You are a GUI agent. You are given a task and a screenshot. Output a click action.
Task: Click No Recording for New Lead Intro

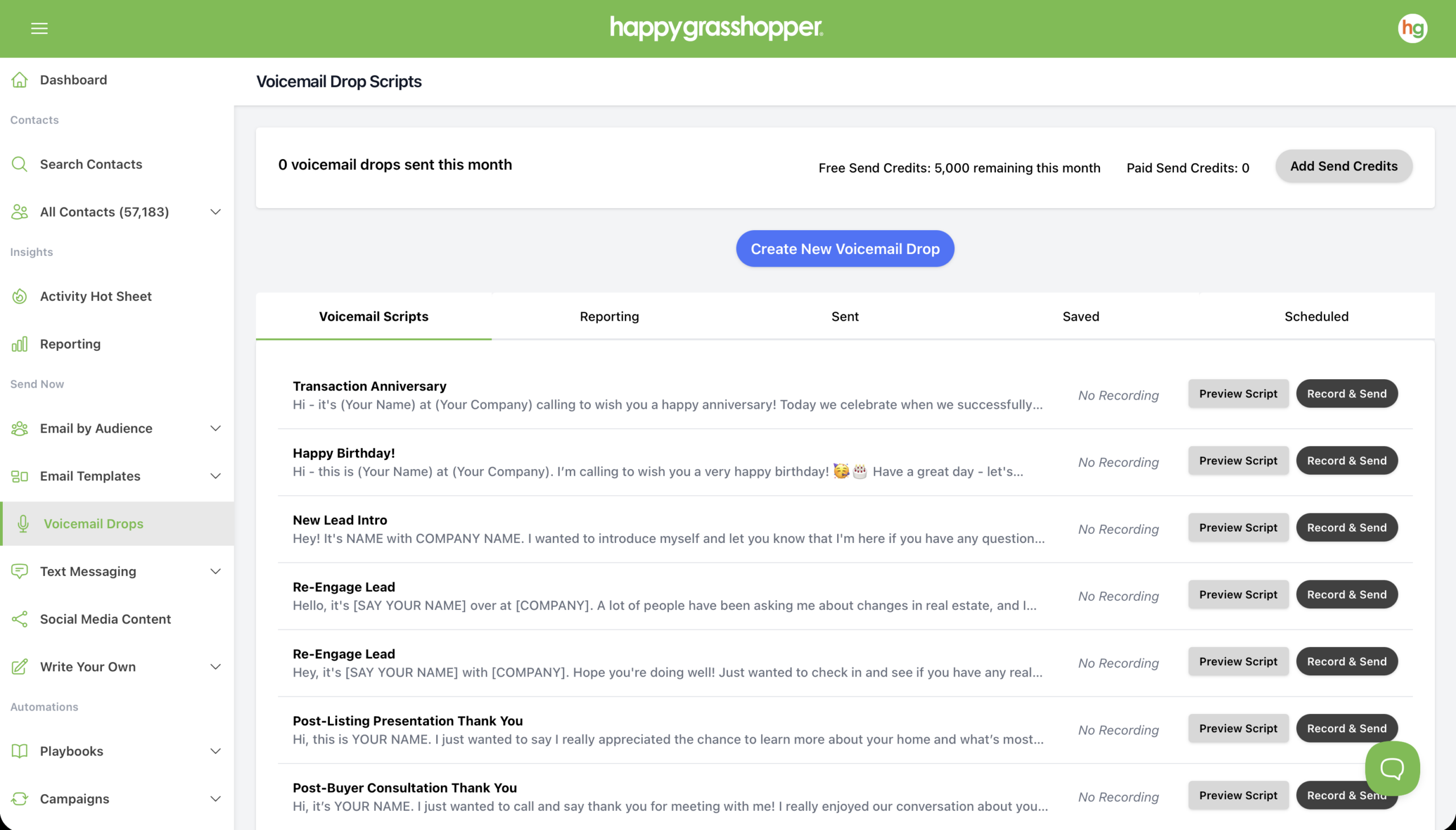click(x=1118, y=530)
